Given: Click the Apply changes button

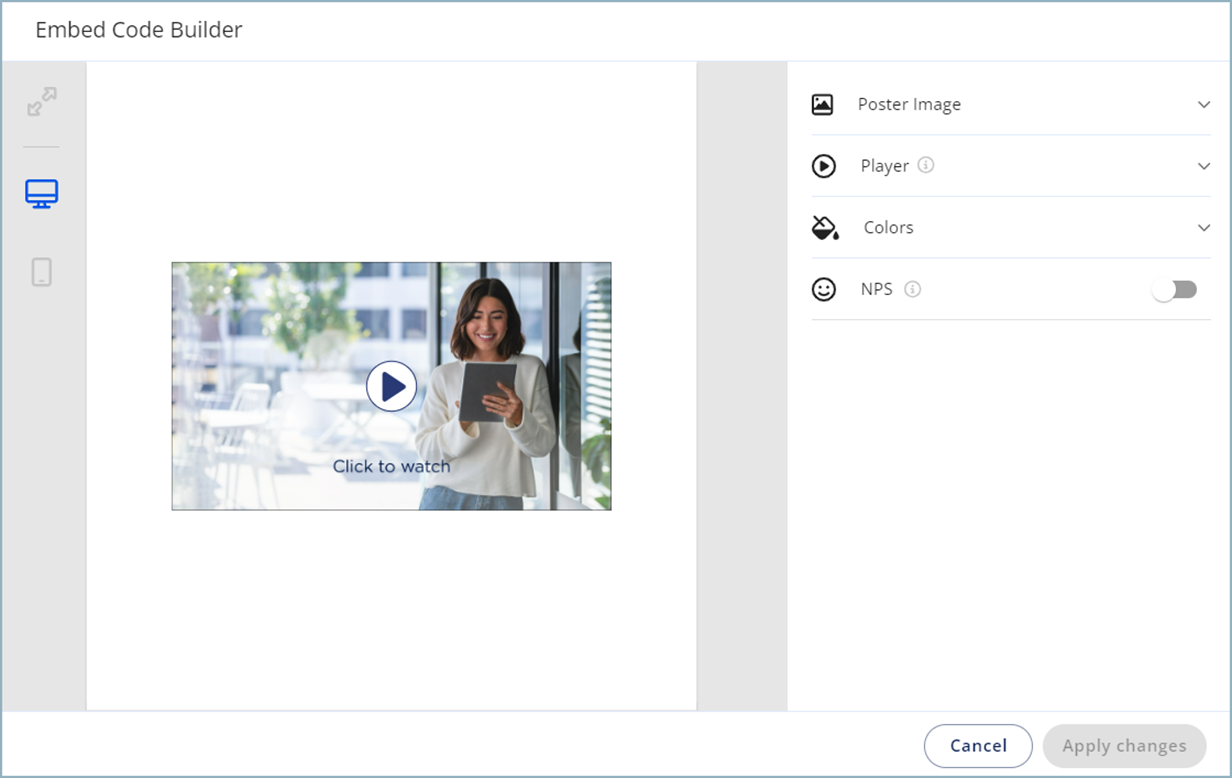Looking at the screenshot, I should click(1124, 745).
